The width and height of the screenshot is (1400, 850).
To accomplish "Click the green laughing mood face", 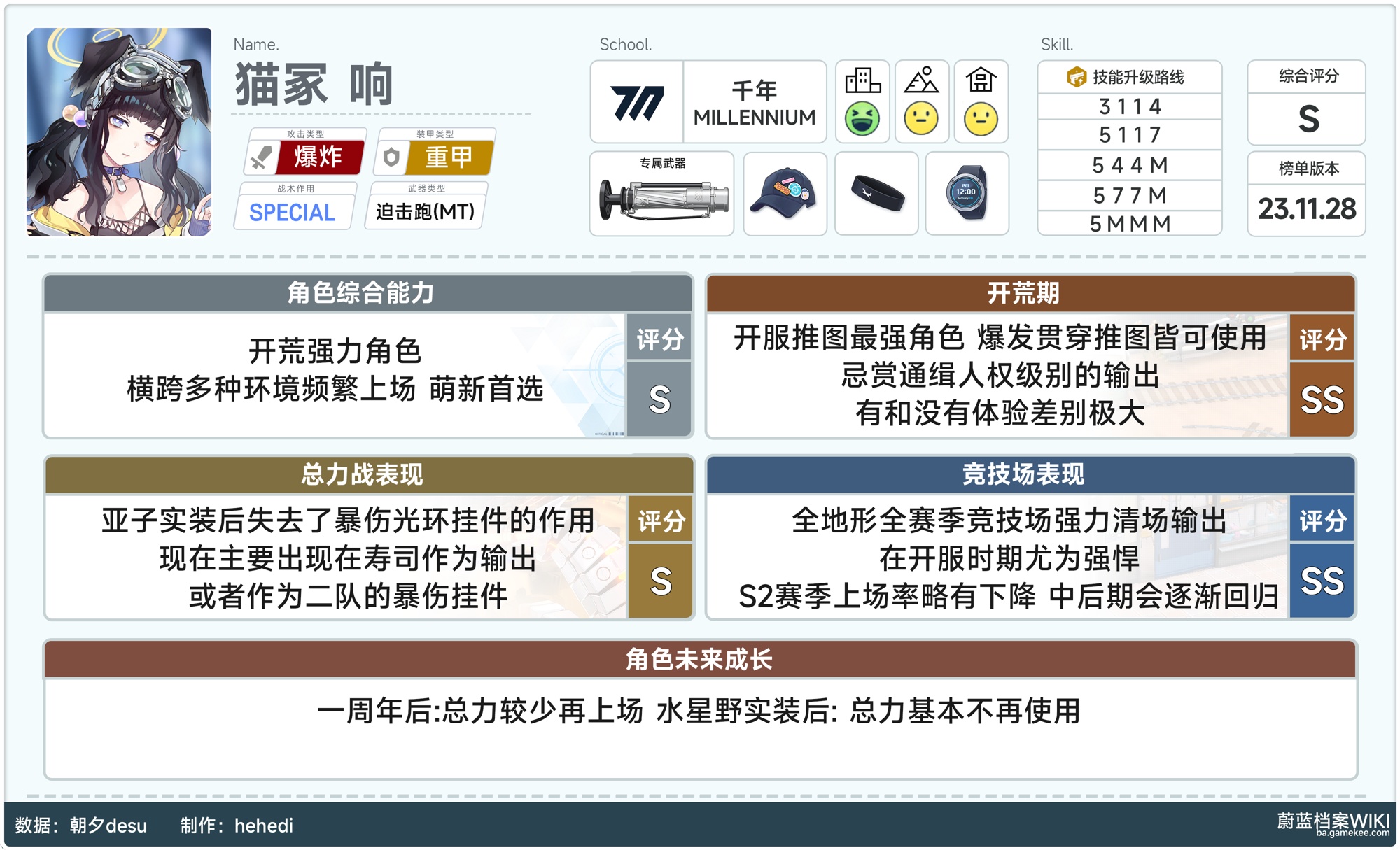I will coord(862,119).
